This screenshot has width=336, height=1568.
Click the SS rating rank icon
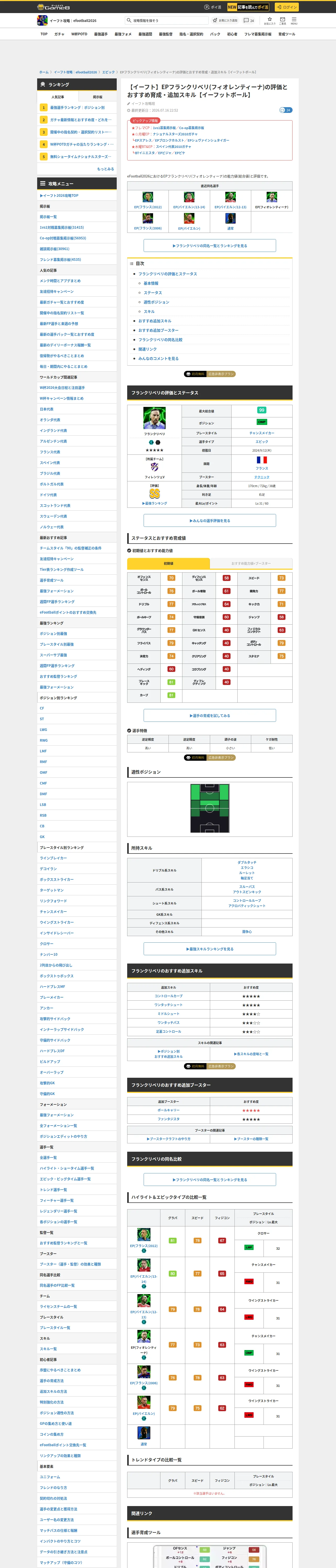point(154,494)
